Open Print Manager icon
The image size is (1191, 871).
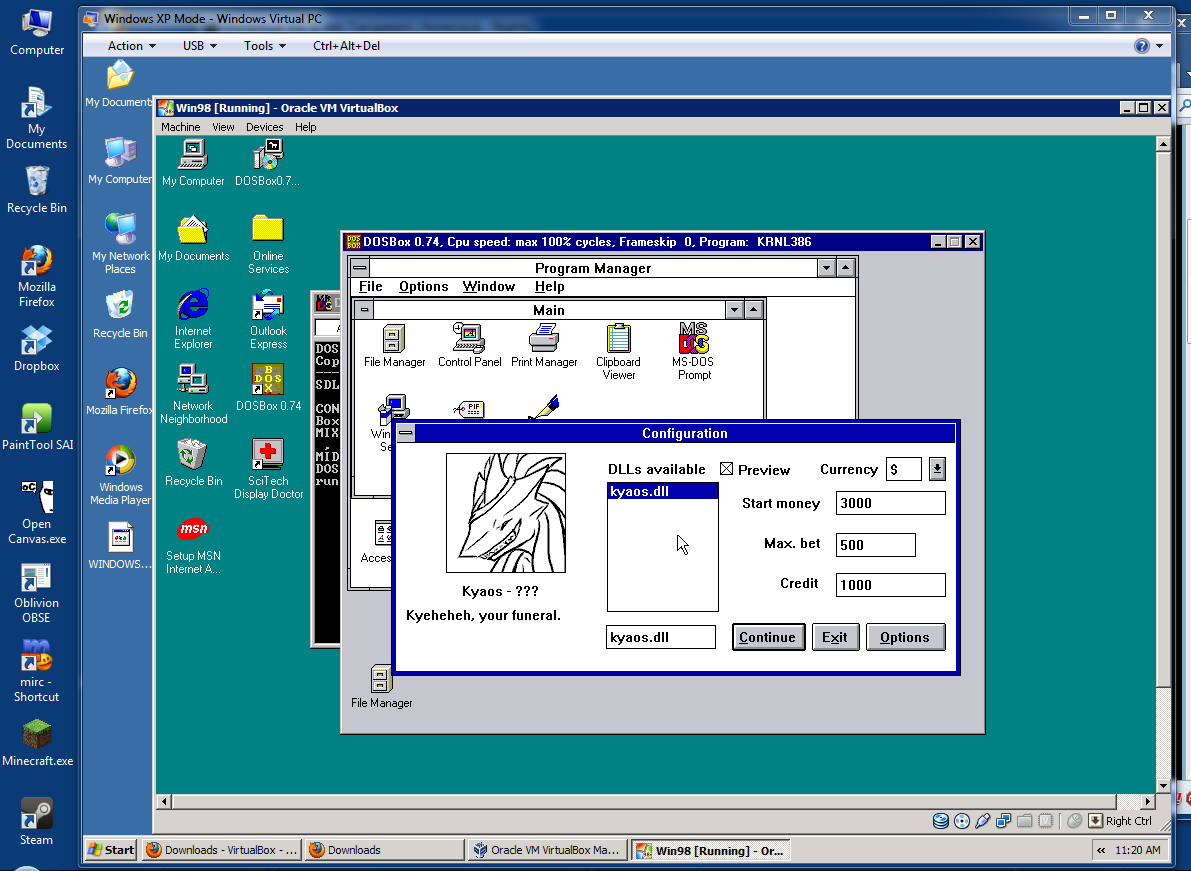(544, 340)
